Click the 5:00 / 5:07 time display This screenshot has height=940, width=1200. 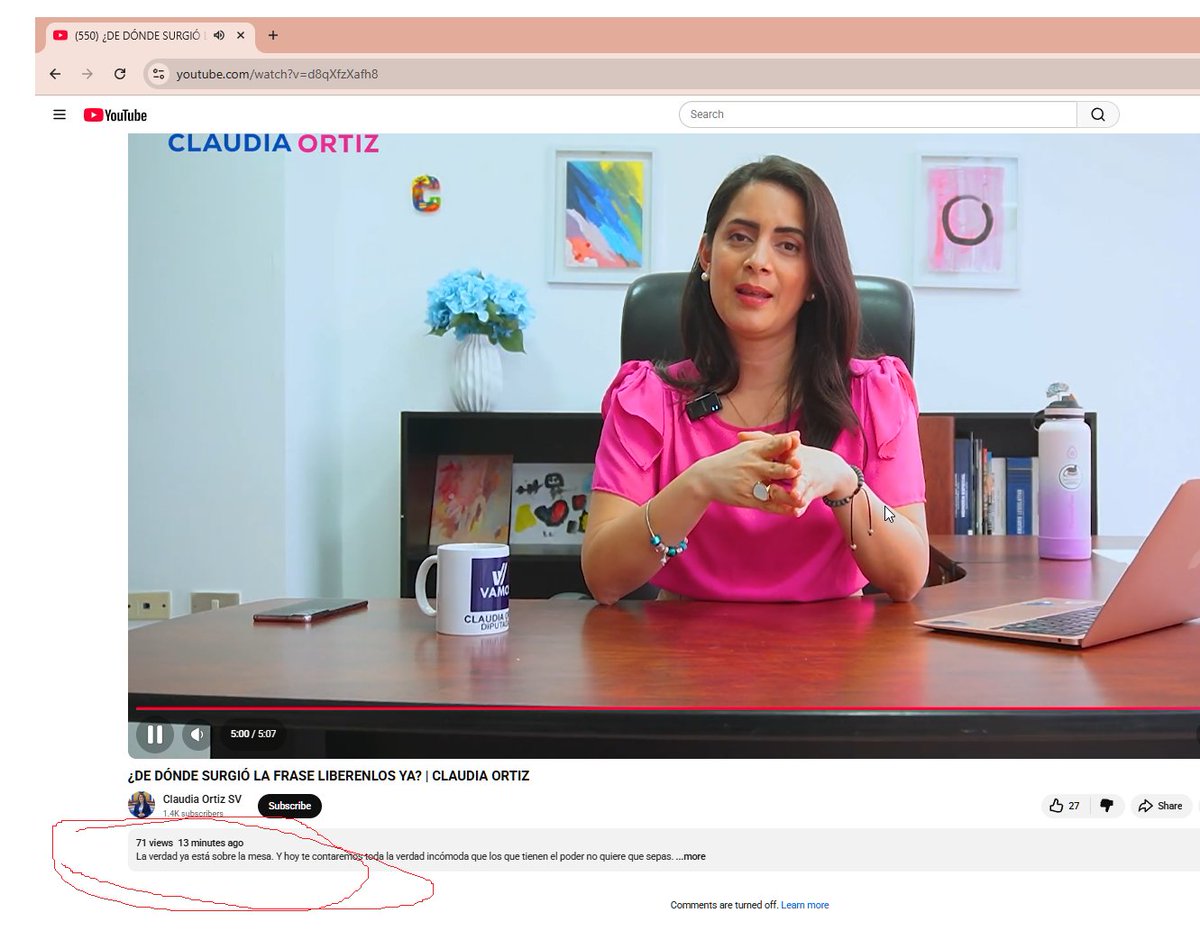[x=253, y=734]
